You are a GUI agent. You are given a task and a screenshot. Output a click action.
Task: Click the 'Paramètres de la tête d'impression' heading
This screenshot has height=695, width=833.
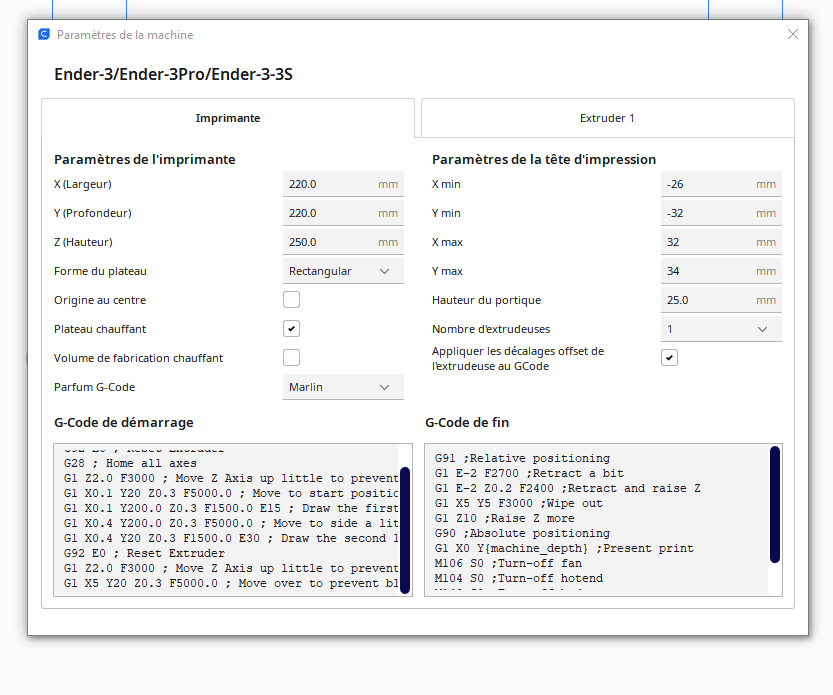pos(544,159)
